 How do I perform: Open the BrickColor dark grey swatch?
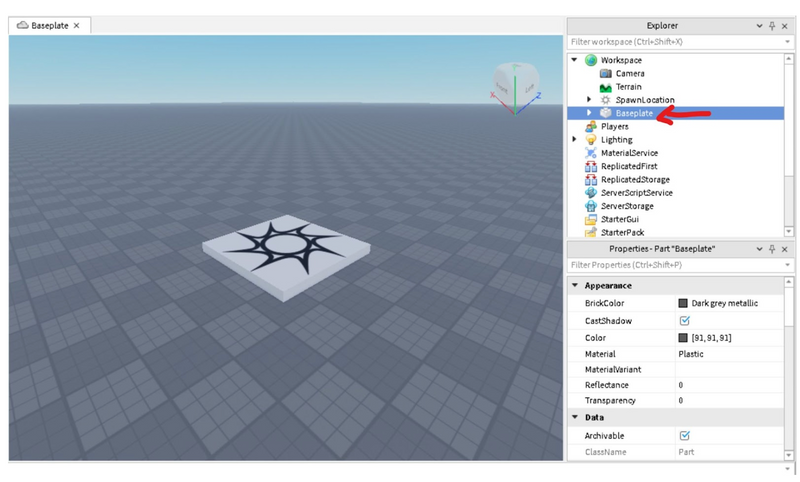pos(683,303)
